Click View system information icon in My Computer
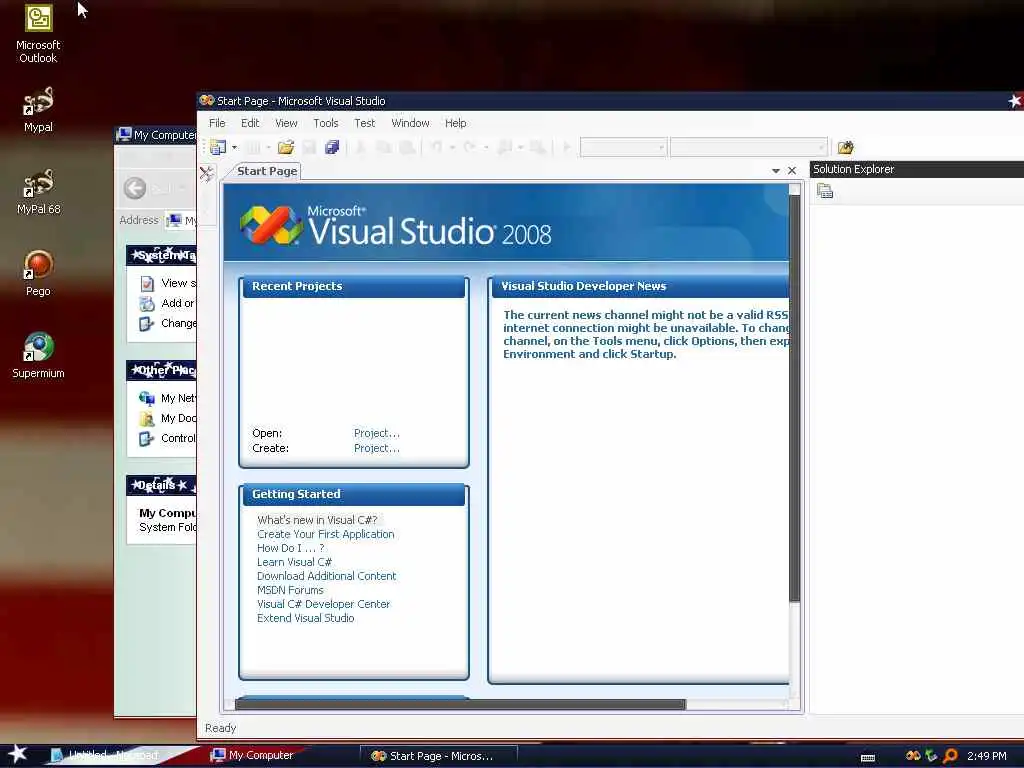Image resolution: width=1024 pixels, height=768 pixels. pyautogui.click(x=148, y=283)
